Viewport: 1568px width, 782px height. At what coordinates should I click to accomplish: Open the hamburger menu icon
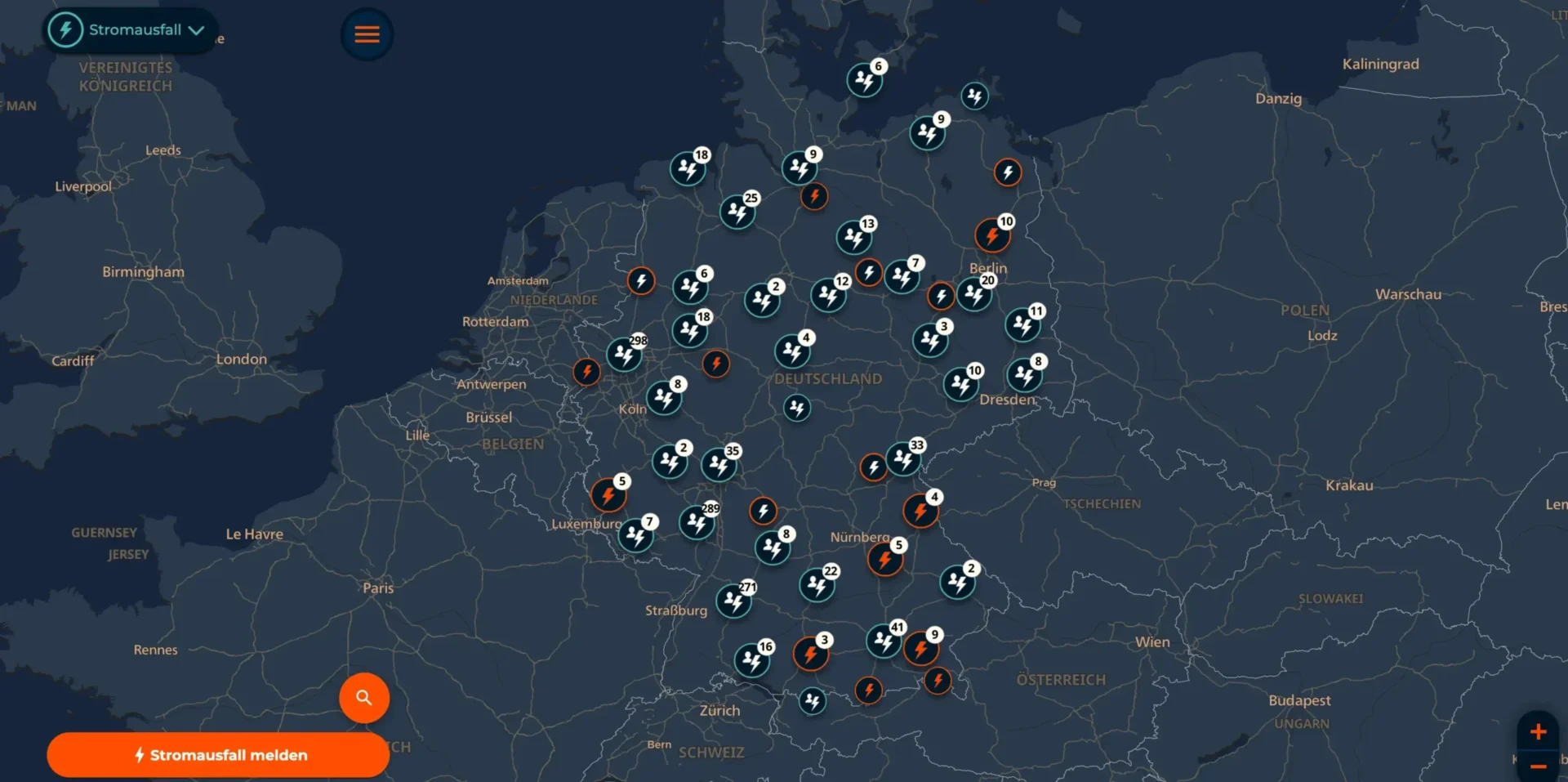click(x=367, y=34)
